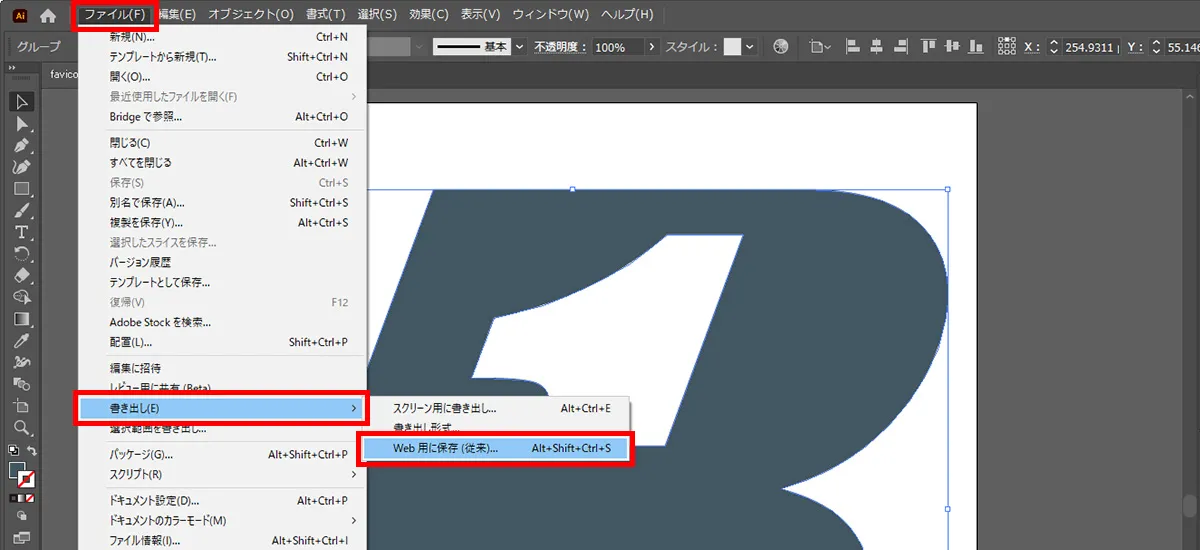
Task: Click the X coordinate field 254.9311
Action: 1089,47
